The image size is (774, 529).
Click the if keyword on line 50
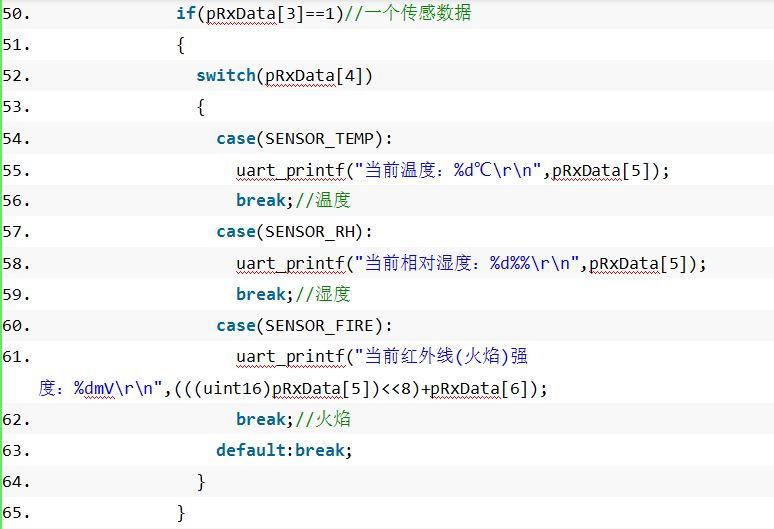click(x=186, y=13)
